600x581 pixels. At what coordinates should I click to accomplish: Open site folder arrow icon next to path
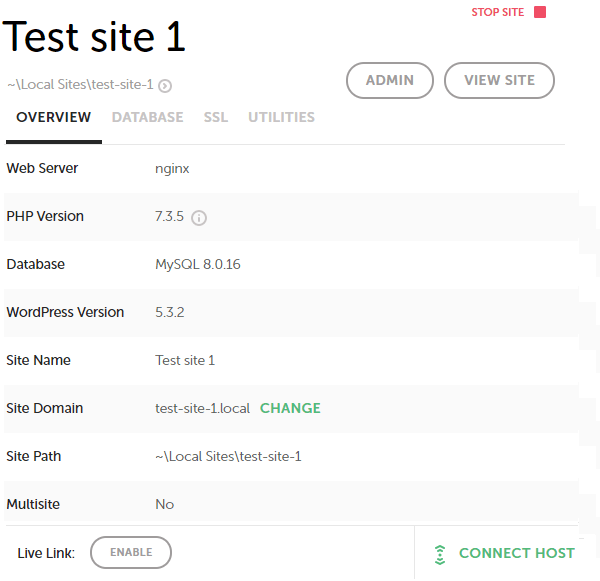pyautogui.click(x=165, y=86)
